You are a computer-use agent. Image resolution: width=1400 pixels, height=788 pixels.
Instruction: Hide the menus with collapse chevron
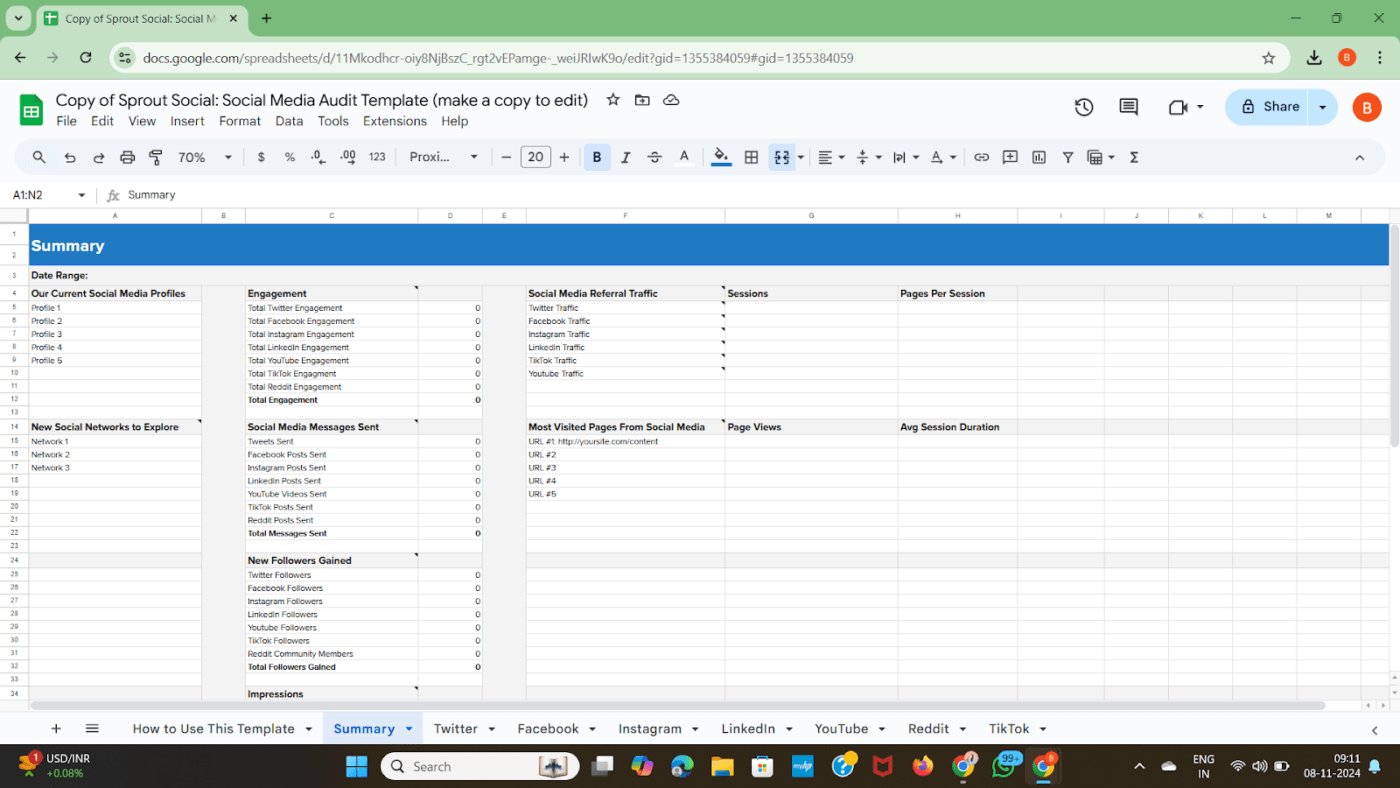[1360, 157]
